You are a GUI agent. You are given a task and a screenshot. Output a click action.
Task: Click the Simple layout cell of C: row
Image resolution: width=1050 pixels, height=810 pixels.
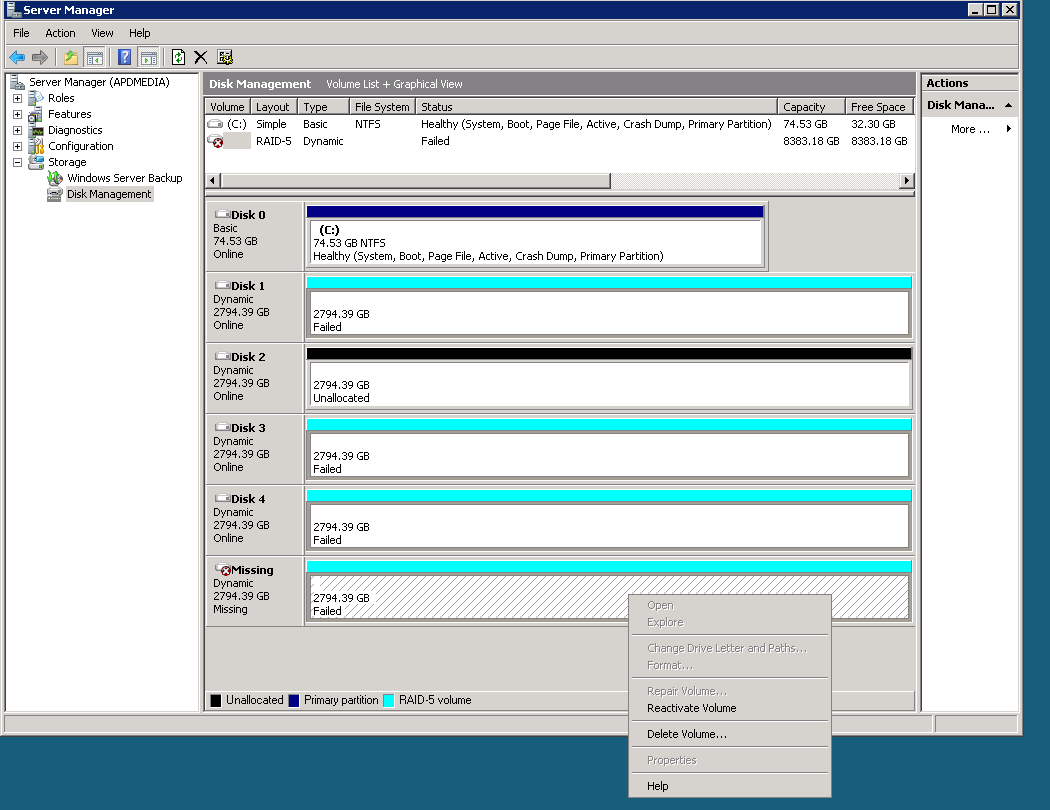[271, 125]
